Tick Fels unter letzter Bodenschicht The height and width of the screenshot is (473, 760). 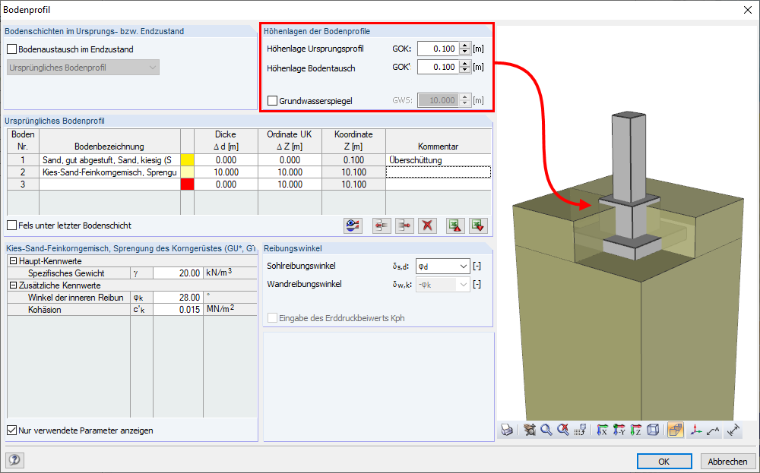pyautogui.click(x=12, y=225)
